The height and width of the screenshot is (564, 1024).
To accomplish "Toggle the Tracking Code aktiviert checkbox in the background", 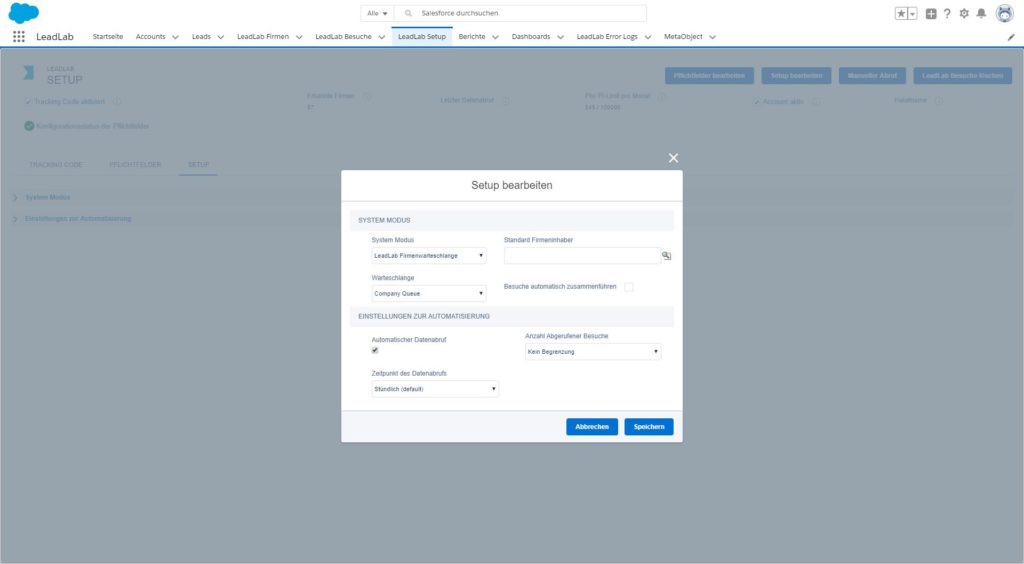I will 28,102.
